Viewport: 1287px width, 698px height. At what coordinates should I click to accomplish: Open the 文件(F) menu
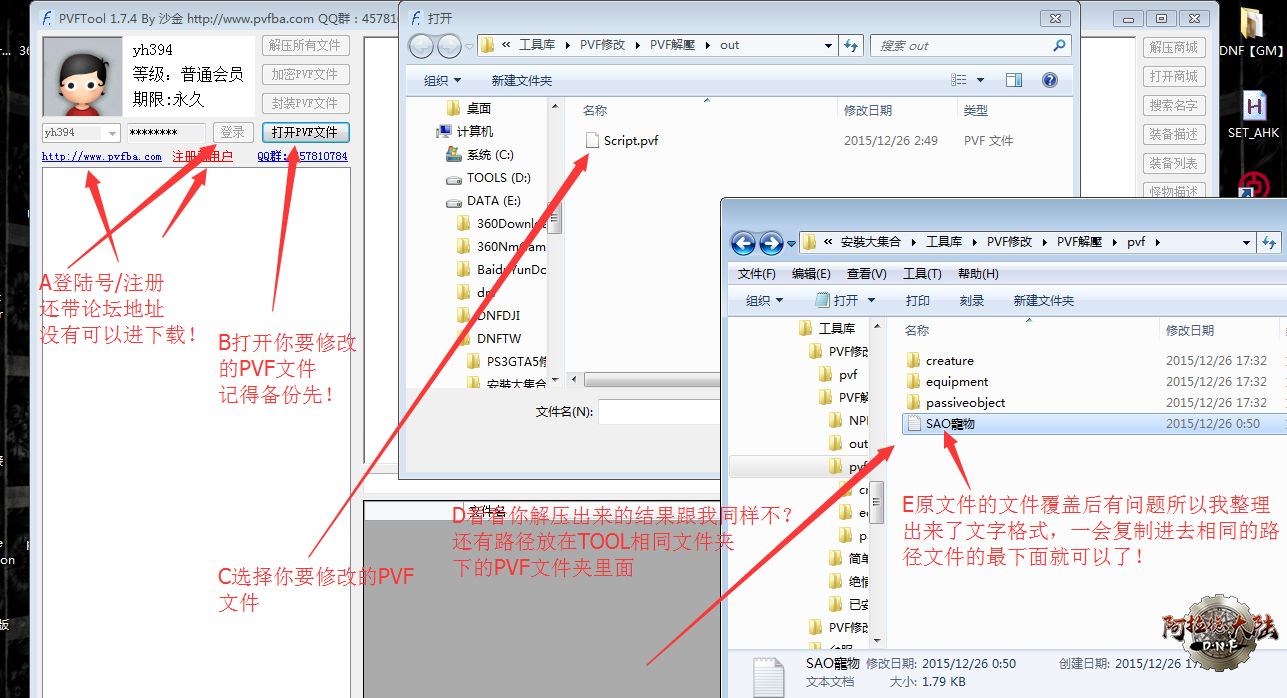[756, 274]
